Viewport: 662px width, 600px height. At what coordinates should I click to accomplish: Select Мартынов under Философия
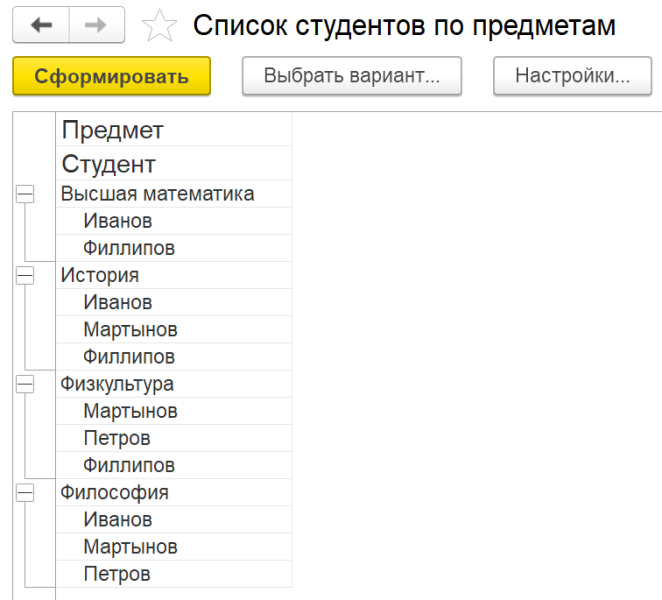click(x=130, y=547)
